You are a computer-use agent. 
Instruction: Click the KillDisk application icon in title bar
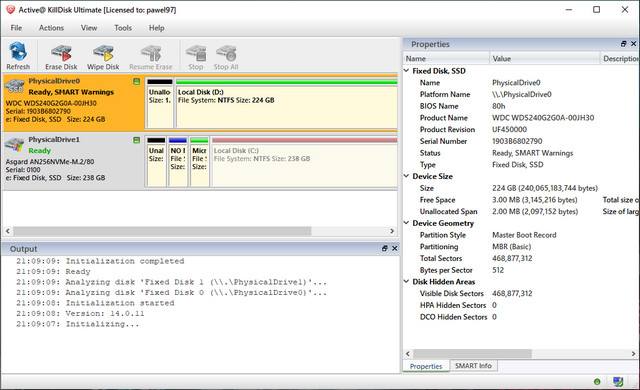click(x=10, y=9)
